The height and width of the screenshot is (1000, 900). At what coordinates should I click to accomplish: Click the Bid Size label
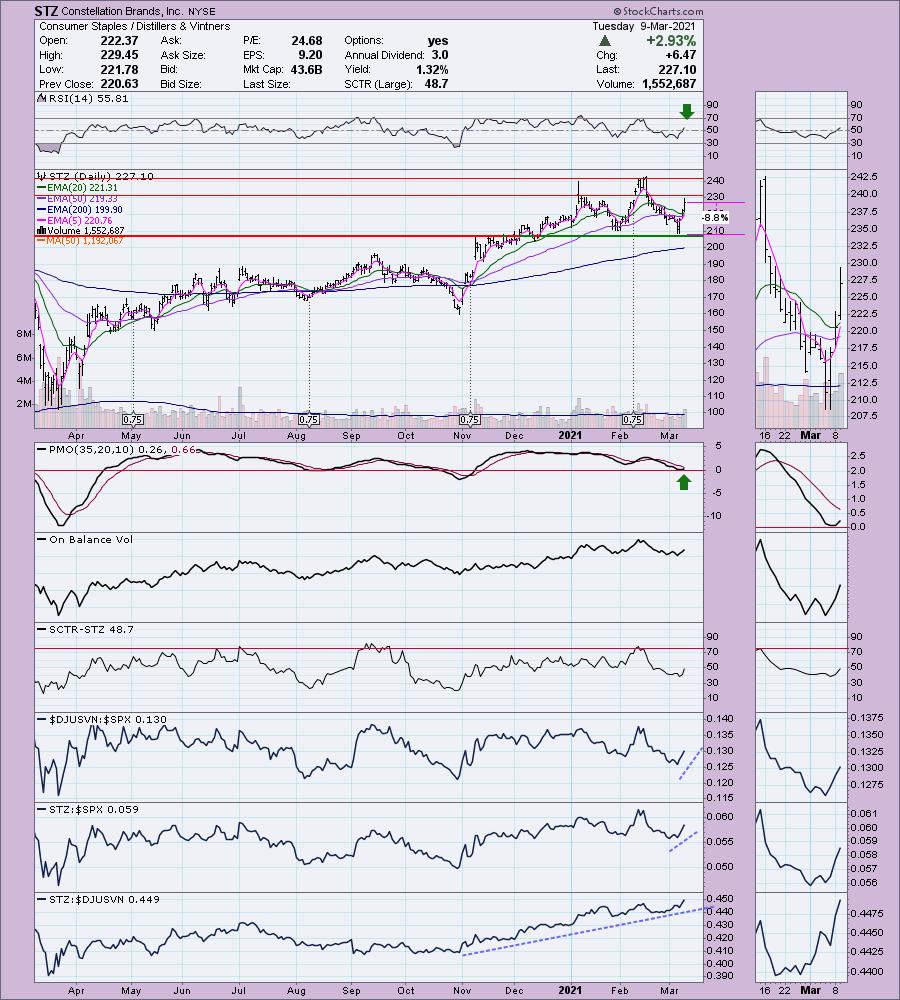click(x=181, y=84)
